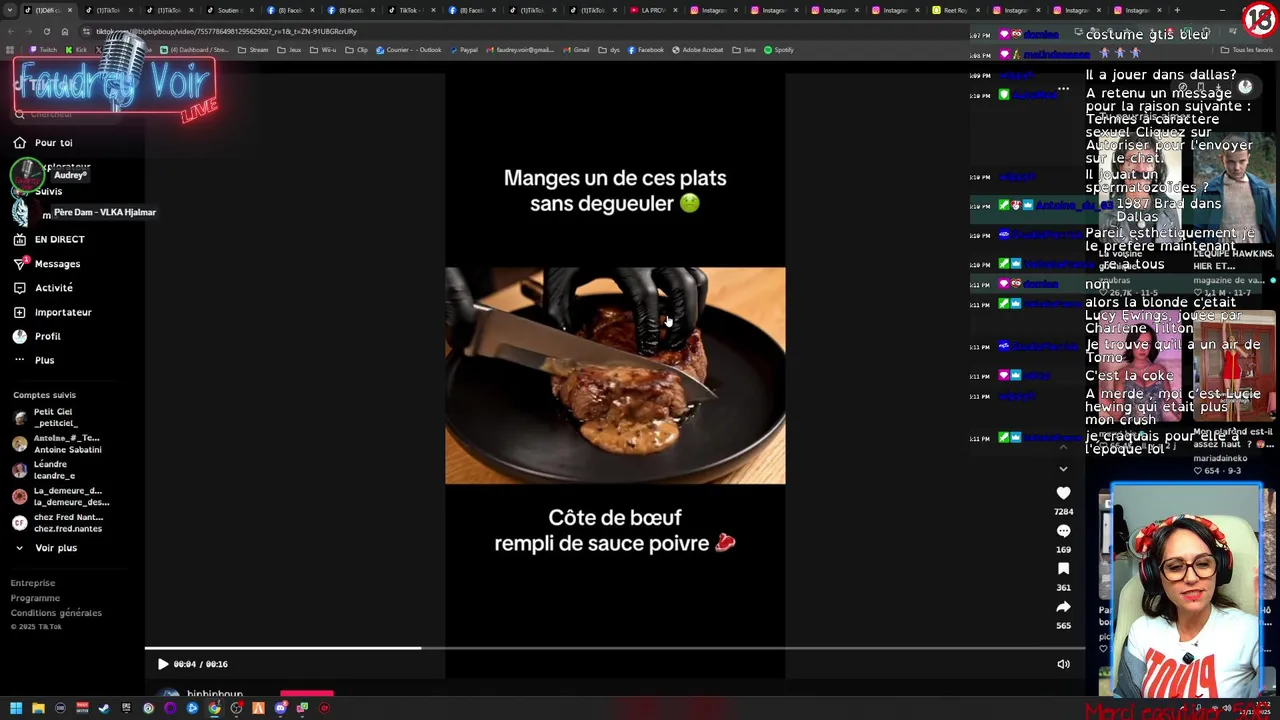Open the Gmail bookmark
Screen dimensions: 1280x720
click(x=576, y=50)
